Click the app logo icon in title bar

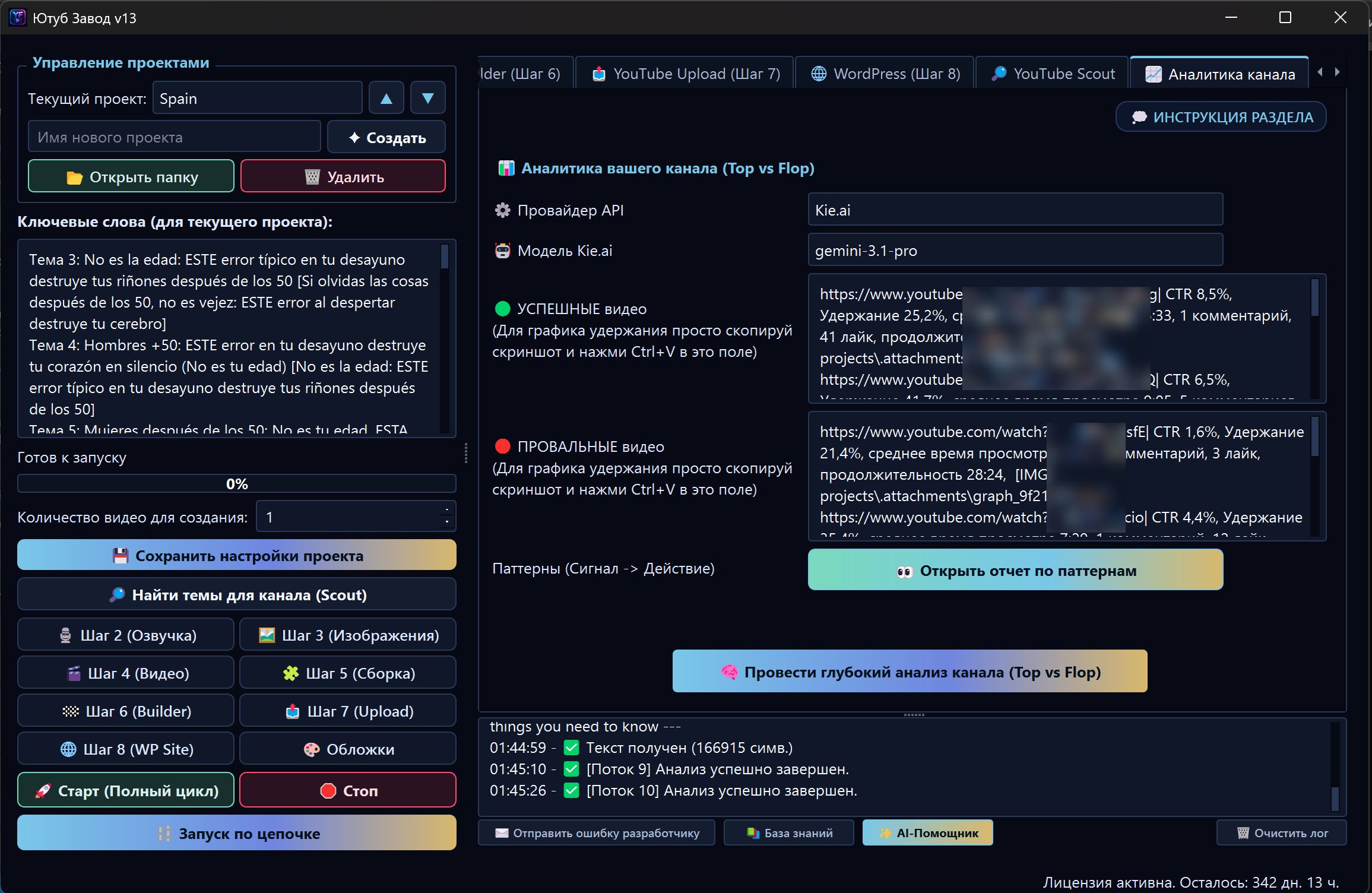tap(18, 18)
